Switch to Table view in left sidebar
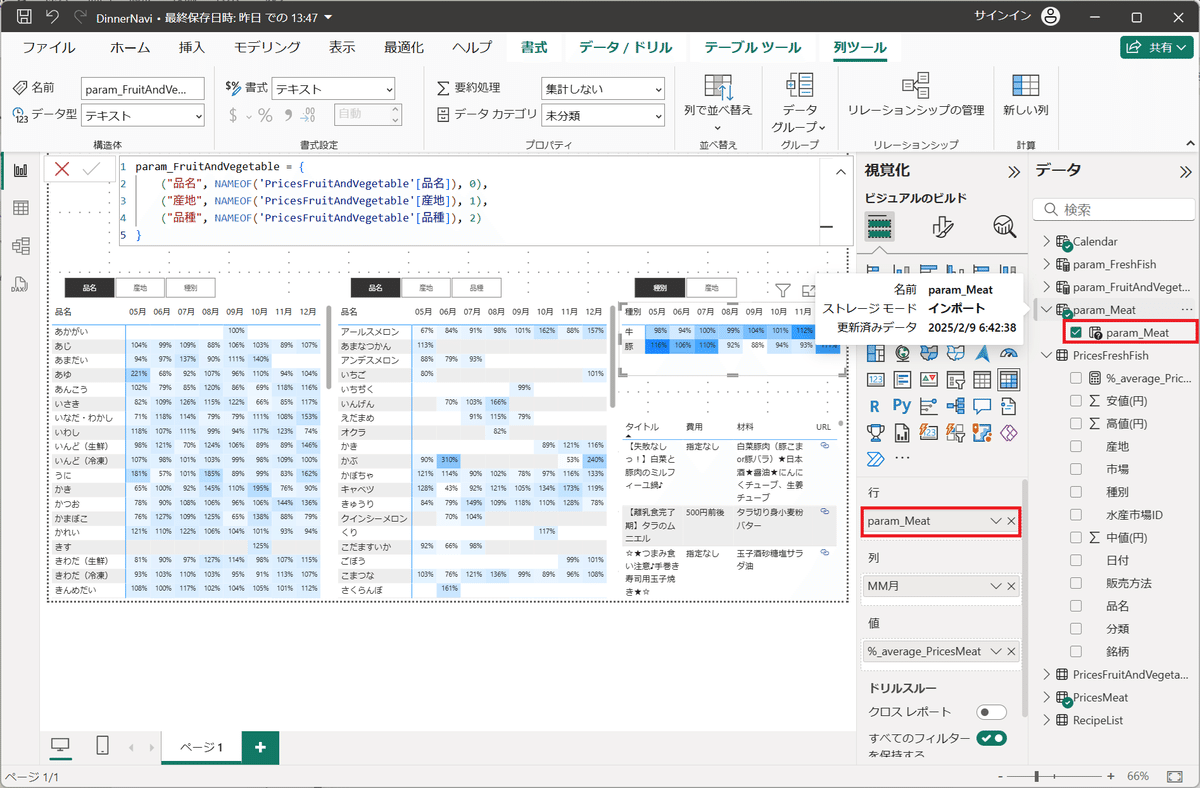The width and height of the screenshot is (1200, 788). tap(20, 208)
